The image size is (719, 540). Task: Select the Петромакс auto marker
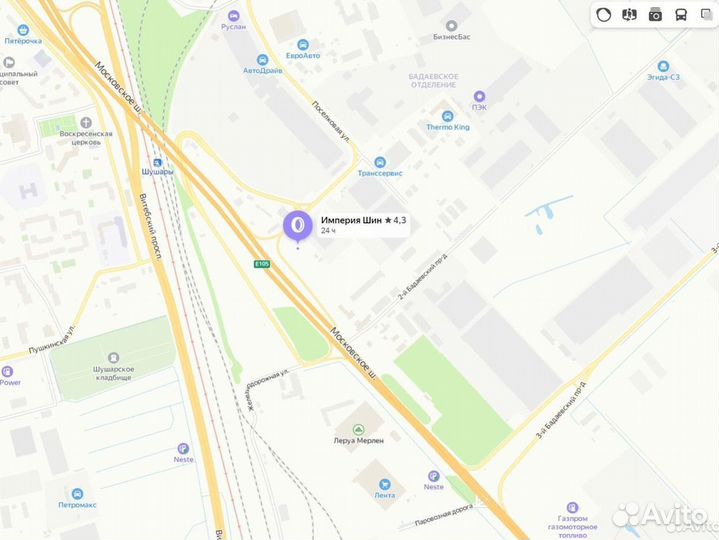point(77,494)
